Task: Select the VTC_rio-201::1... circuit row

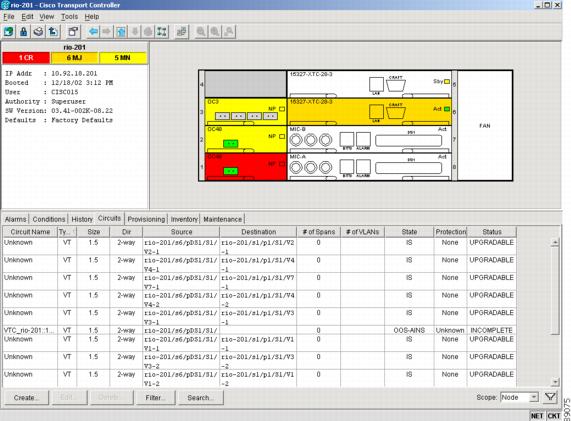Action: tap(259, 330)
